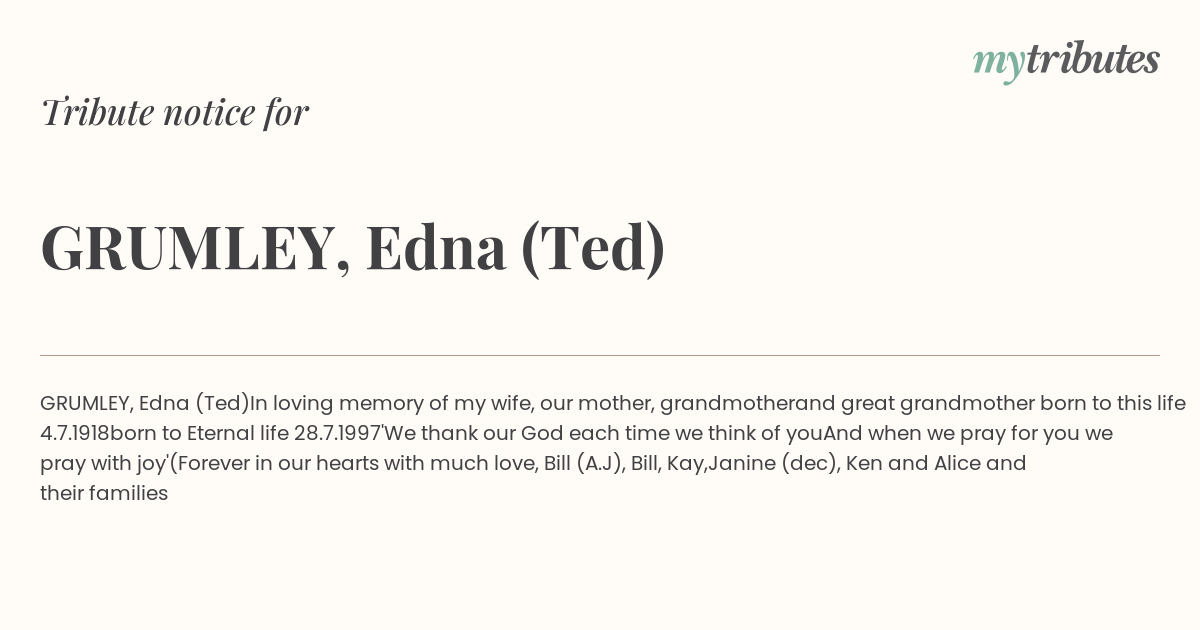1200x630 pixels.
Task: Click the horizontal divider line below the title
Action: [600, 355]
